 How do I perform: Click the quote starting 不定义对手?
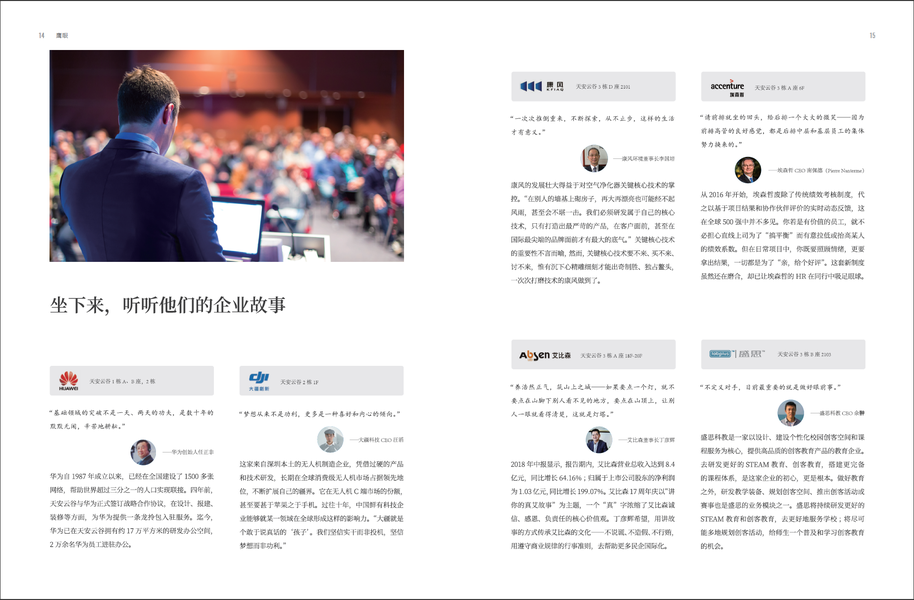click(x=770, y=387)
